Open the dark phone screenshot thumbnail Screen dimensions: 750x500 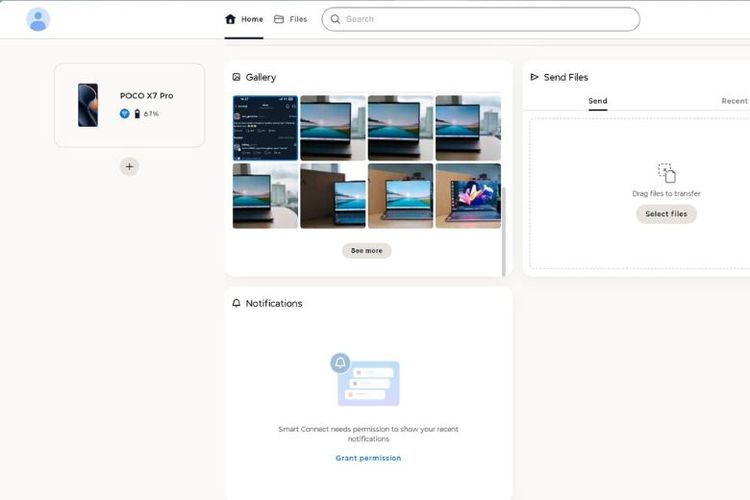(x=265, y=128)
